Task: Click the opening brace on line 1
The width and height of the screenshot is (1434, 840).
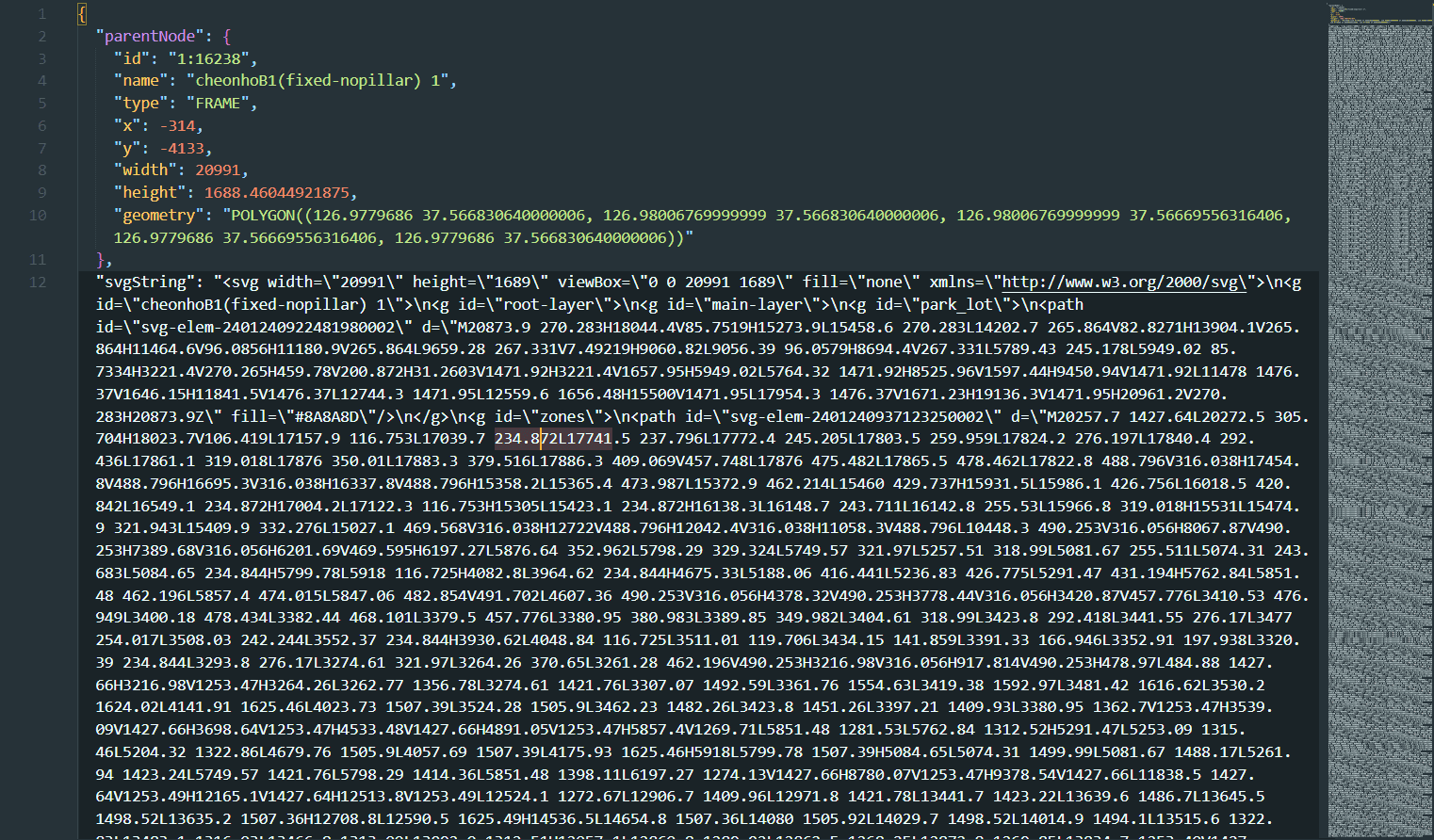Action: (80, 12)
